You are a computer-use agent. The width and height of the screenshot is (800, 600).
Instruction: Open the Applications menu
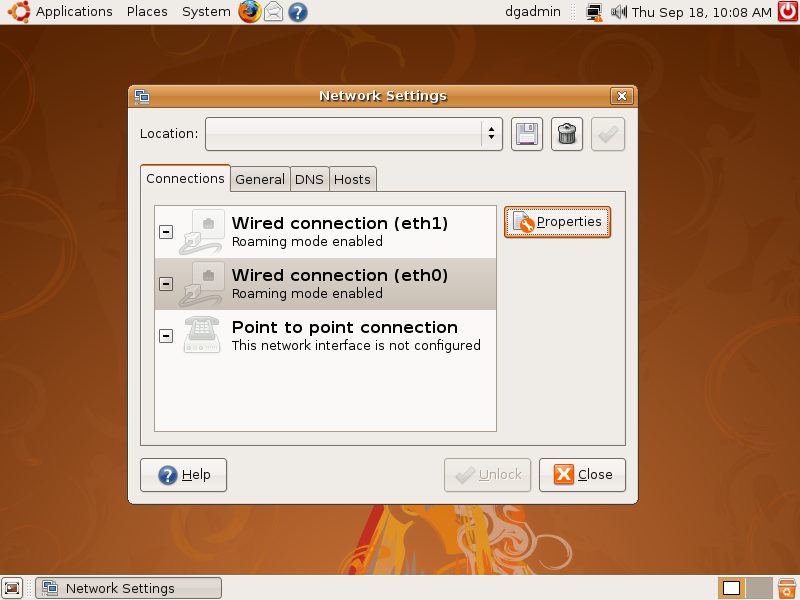pos(74,11)
